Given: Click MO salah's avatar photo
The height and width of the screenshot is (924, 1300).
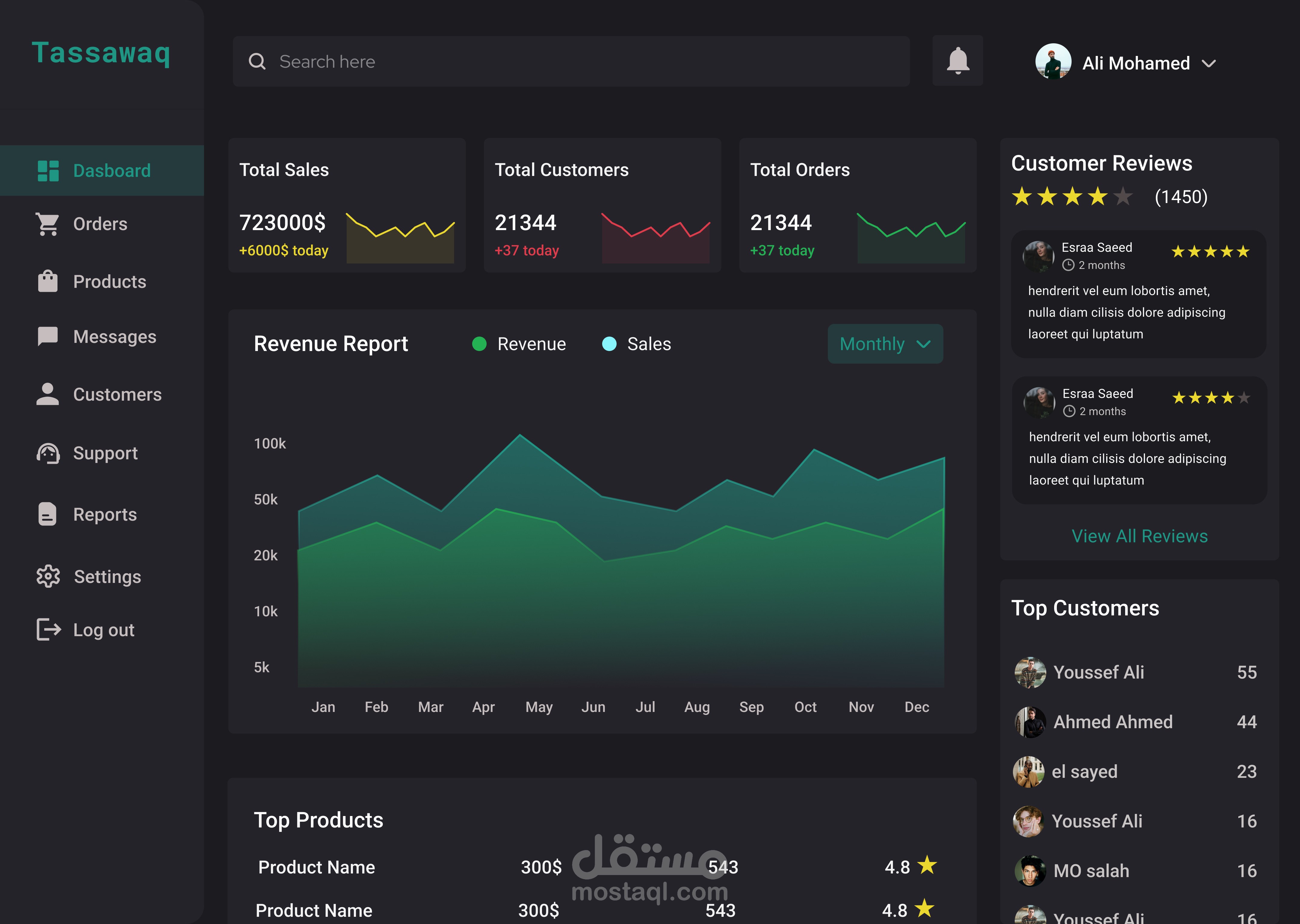Looking at the screenshot, I should 1030,870.
